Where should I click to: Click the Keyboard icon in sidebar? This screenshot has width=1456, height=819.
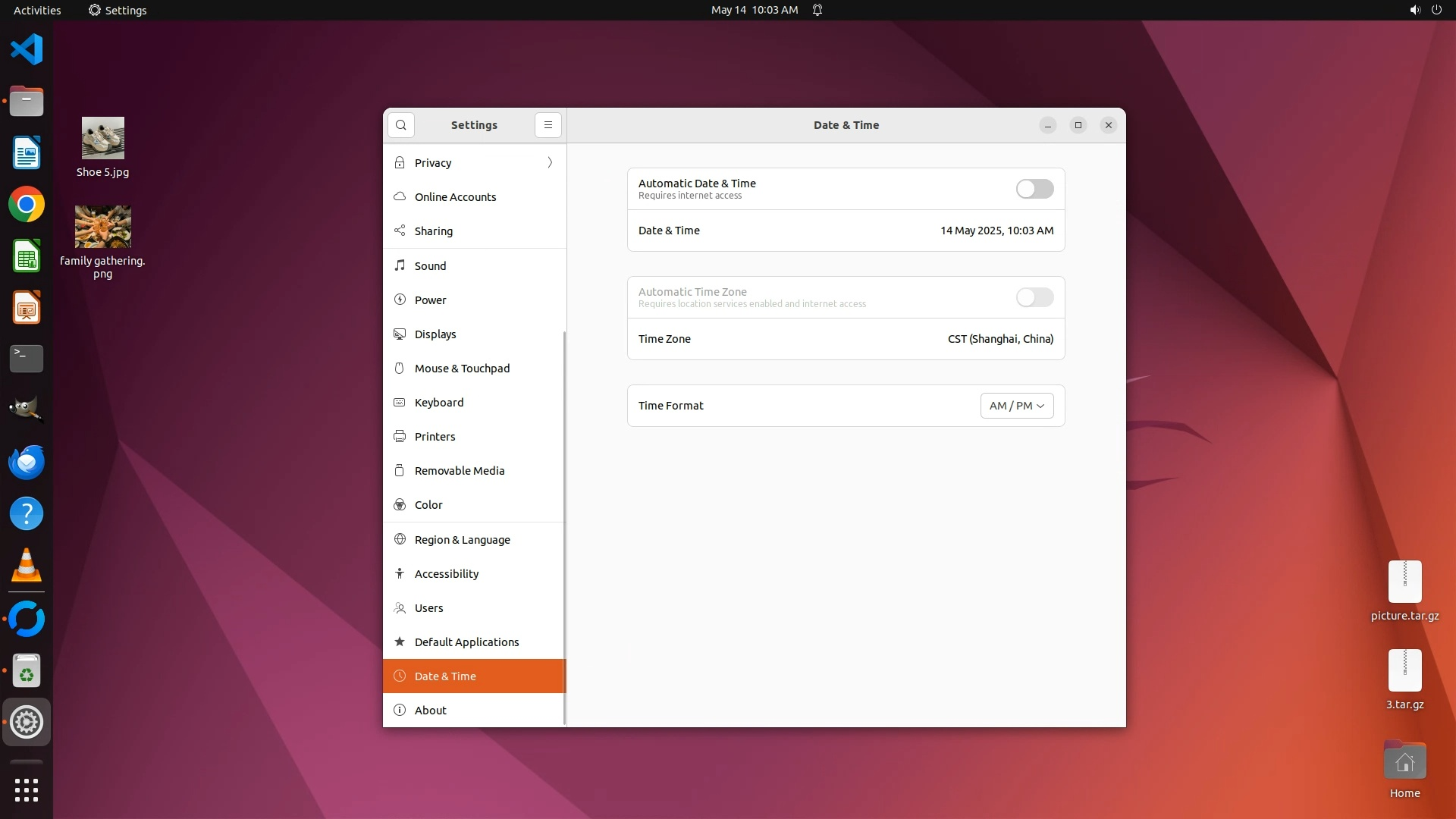pos(400,403)
